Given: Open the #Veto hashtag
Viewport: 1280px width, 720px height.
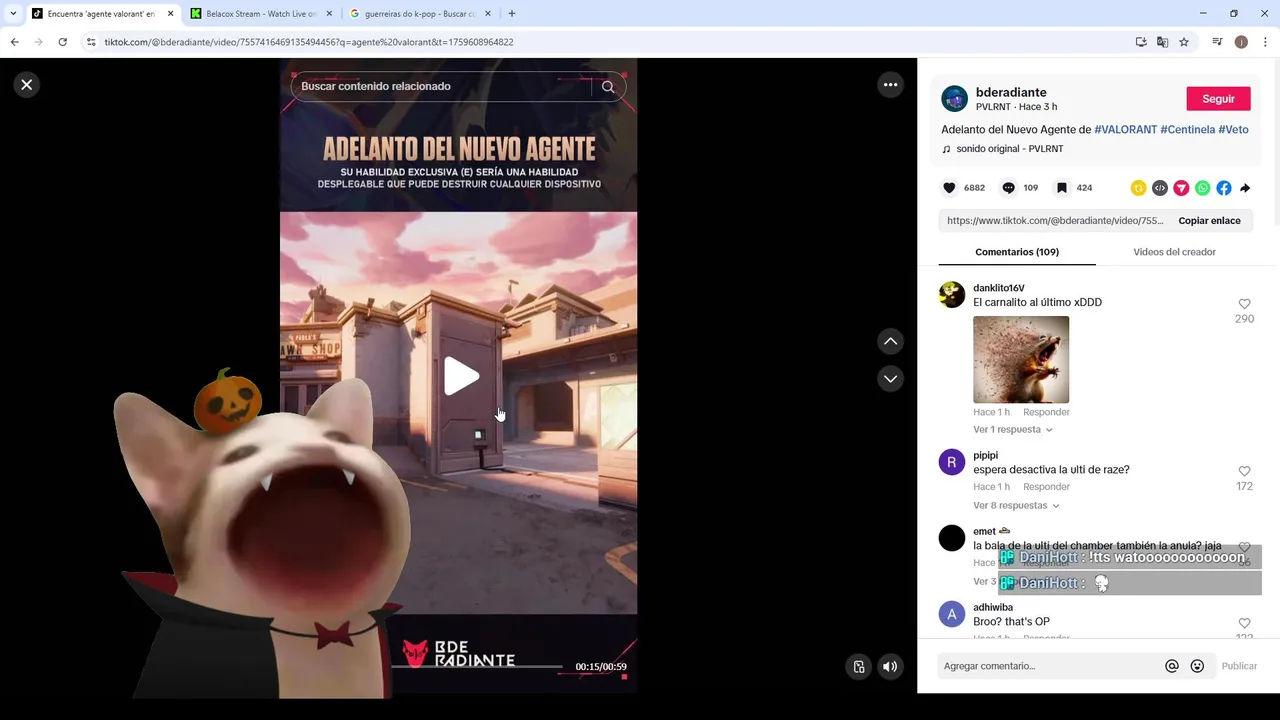Looking at the screenshot, I should pos(1233,130).
